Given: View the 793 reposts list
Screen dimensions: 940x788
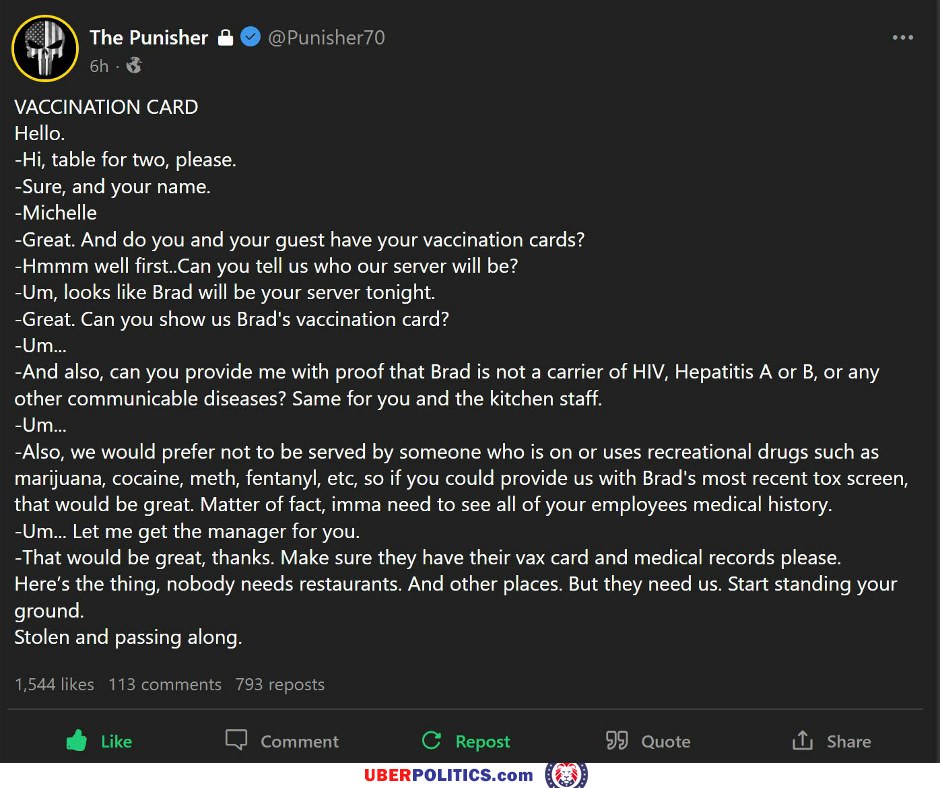Looking at the screenshot, I should click(280, 685).
